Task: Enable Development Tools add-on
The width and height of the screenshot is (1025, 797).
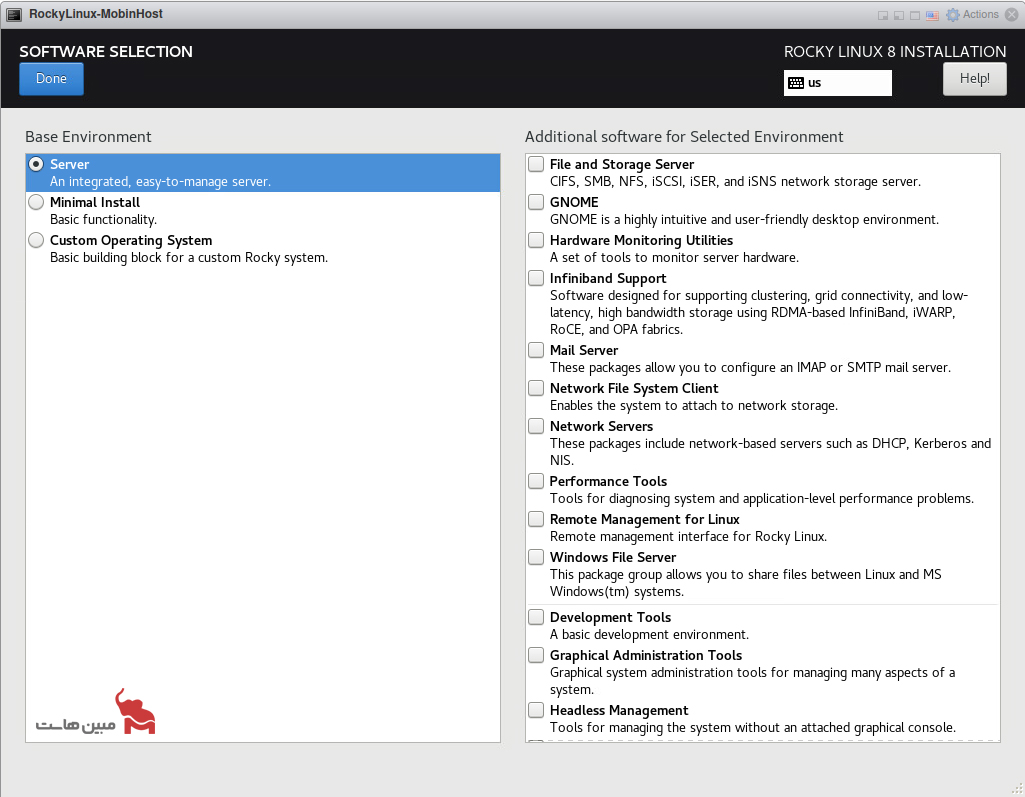Action: tap(536, 617)
